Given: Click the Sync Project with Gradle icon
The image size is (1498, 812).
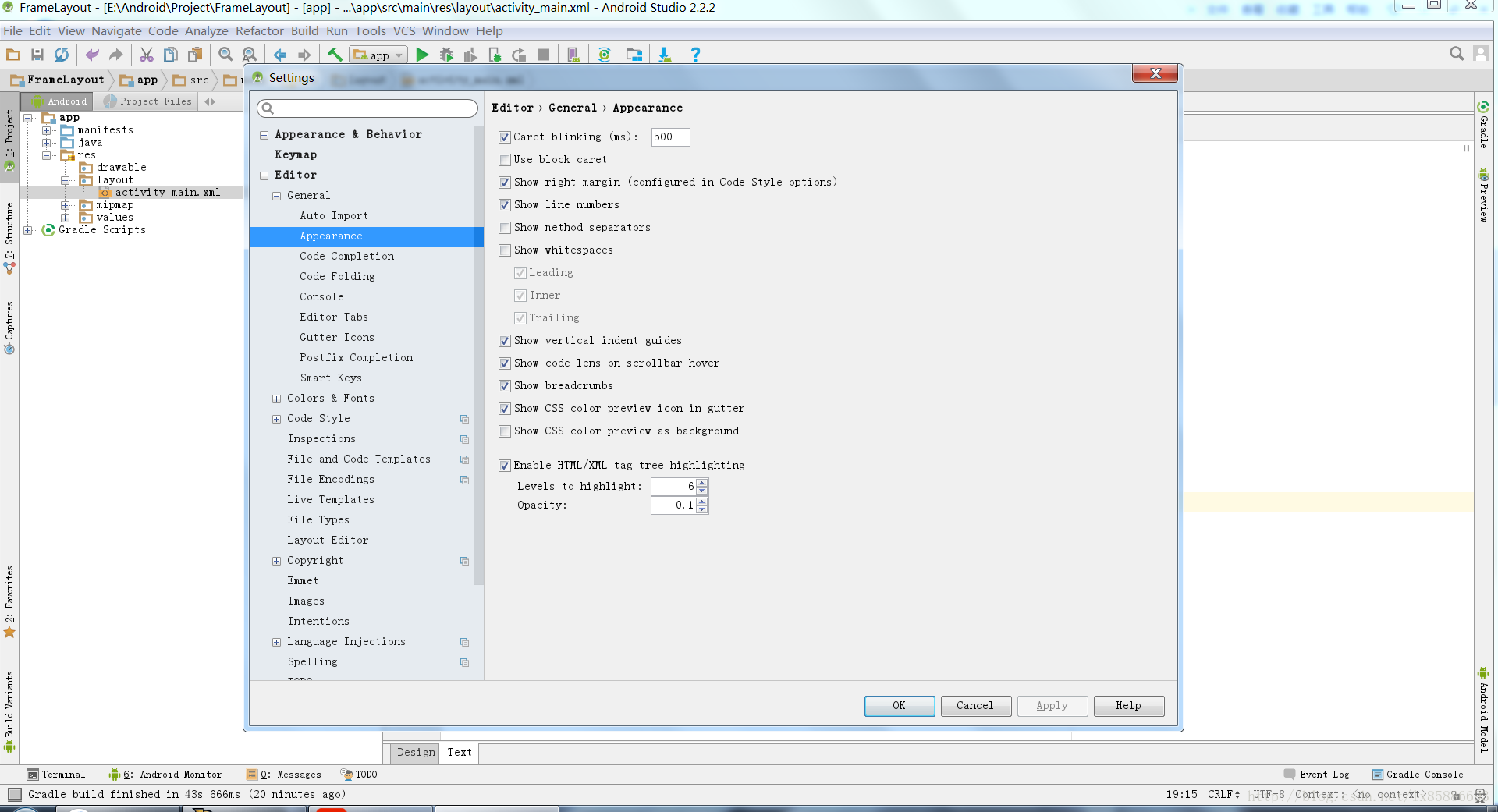Looking at the screenshot, I should tap(604, 55).
